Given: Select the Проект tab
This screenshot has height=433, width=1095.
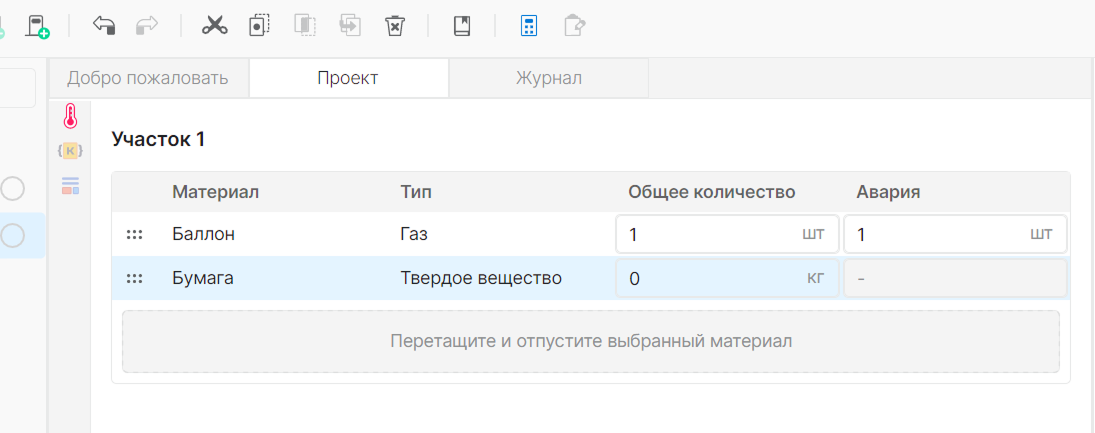Looking at the screenshot, I should click(348, 78).
